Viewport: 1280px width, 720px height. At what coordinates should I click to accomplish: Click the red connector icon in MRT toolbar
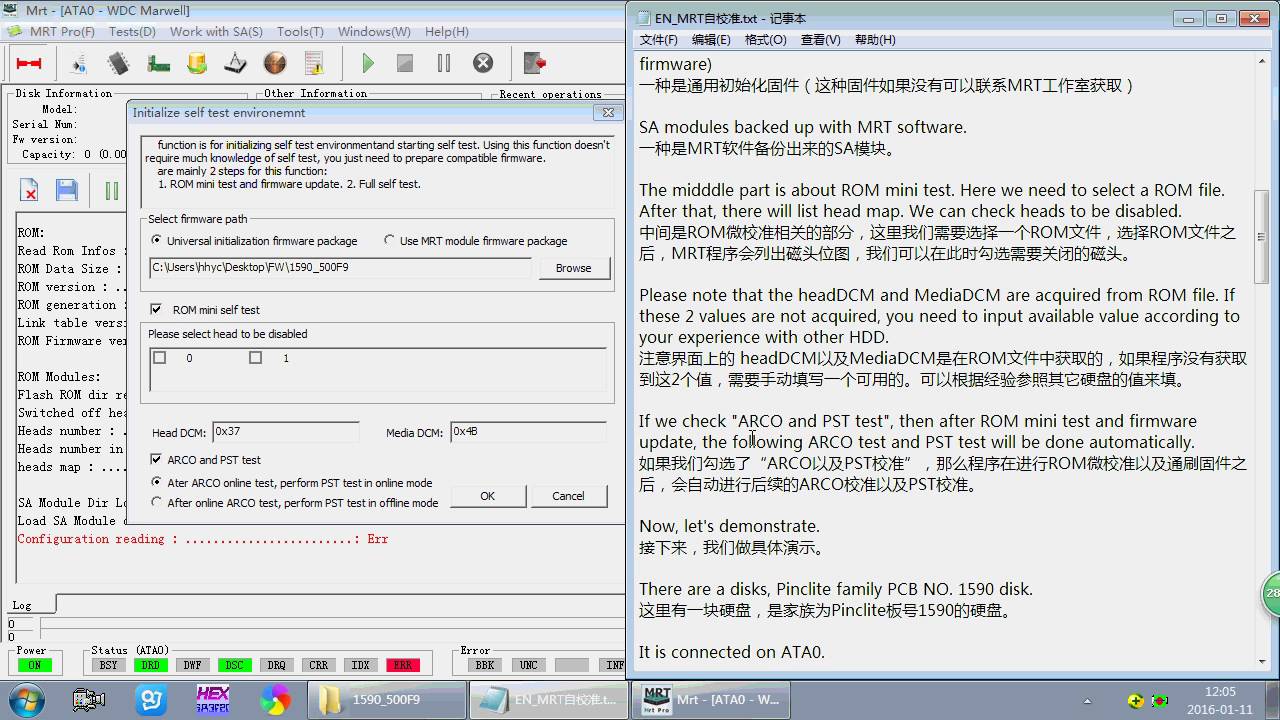[28, 63]
